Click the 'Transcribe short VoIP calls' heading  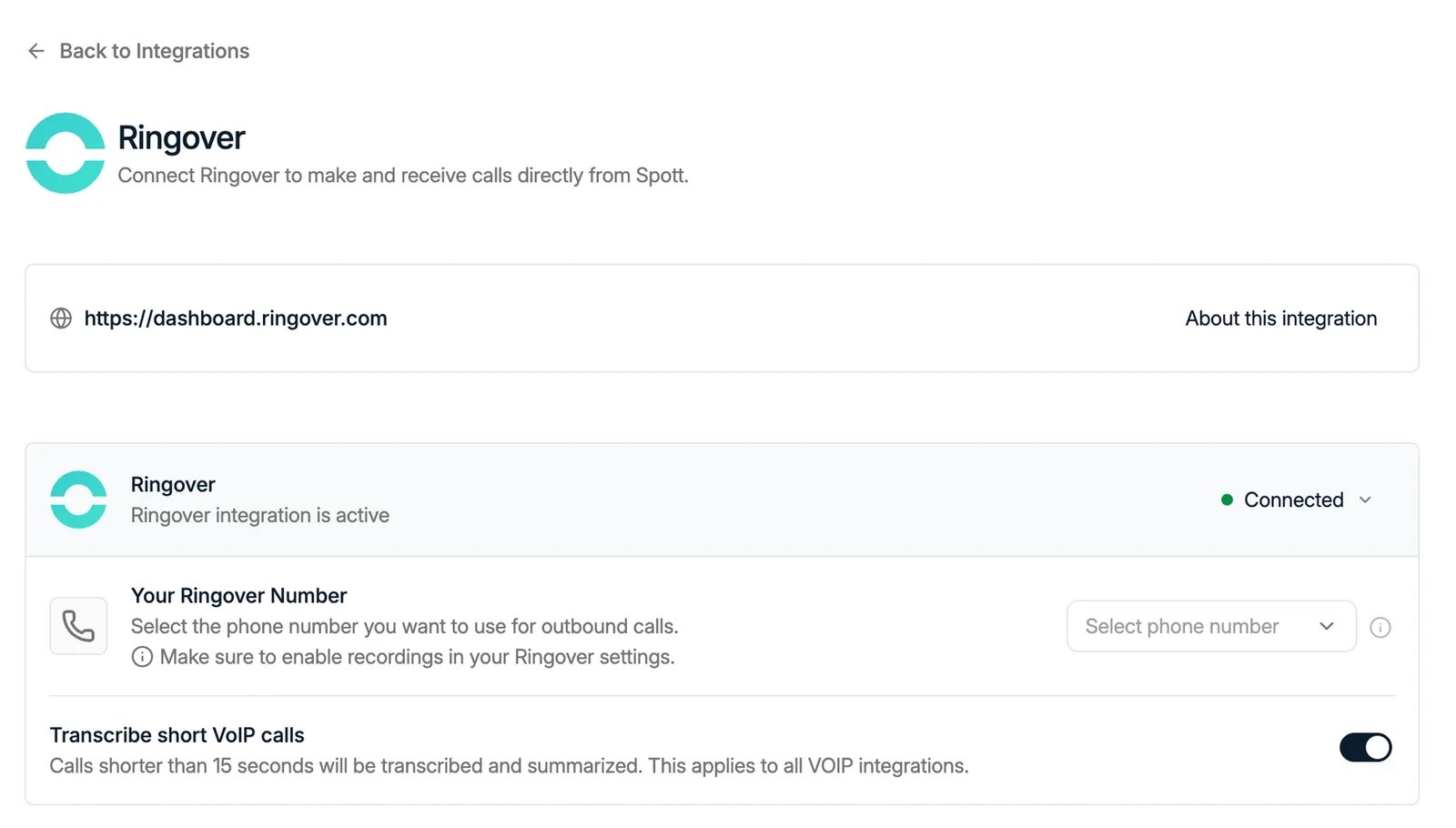coord(177,735)
